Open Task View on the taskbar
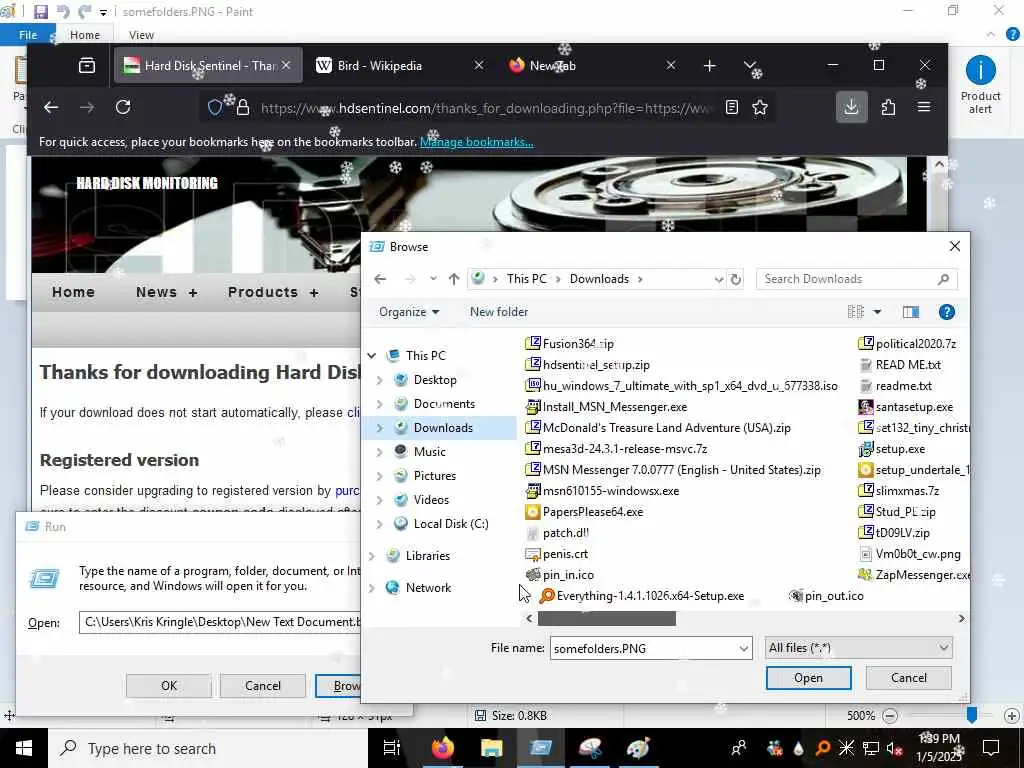 (x=391, y=748)
